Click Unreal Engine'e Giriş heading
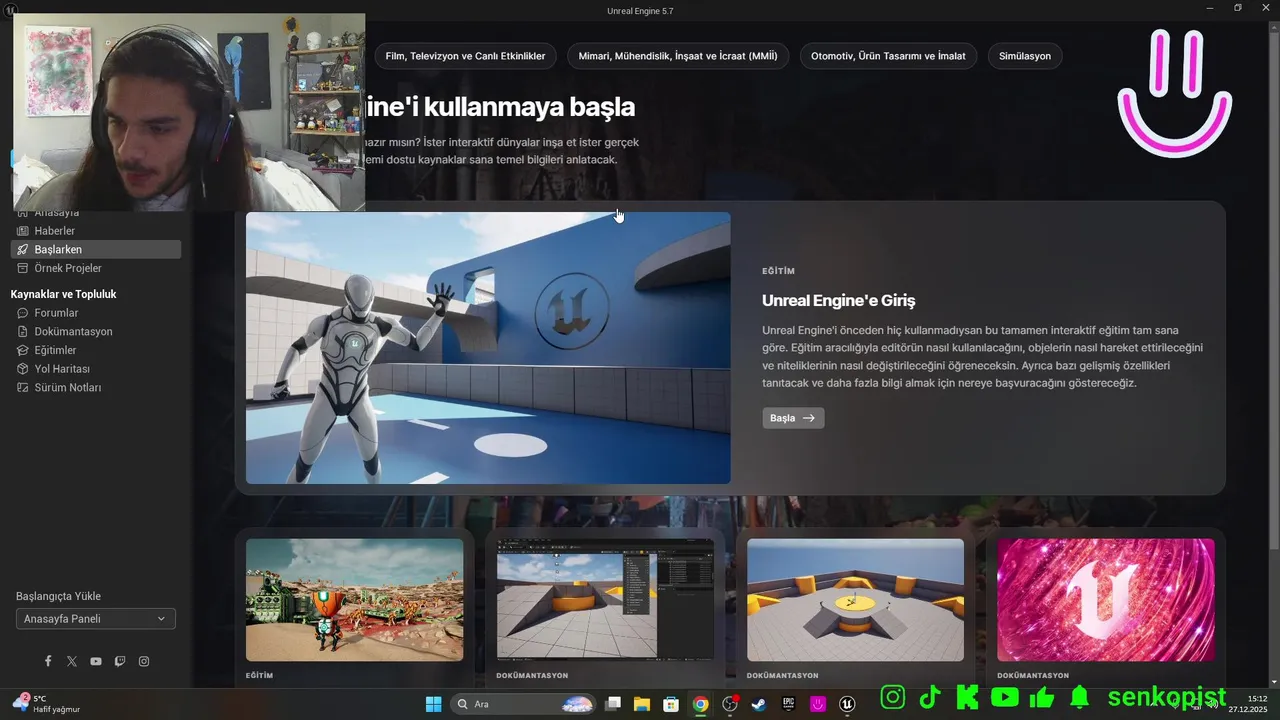 coord(838,300)
